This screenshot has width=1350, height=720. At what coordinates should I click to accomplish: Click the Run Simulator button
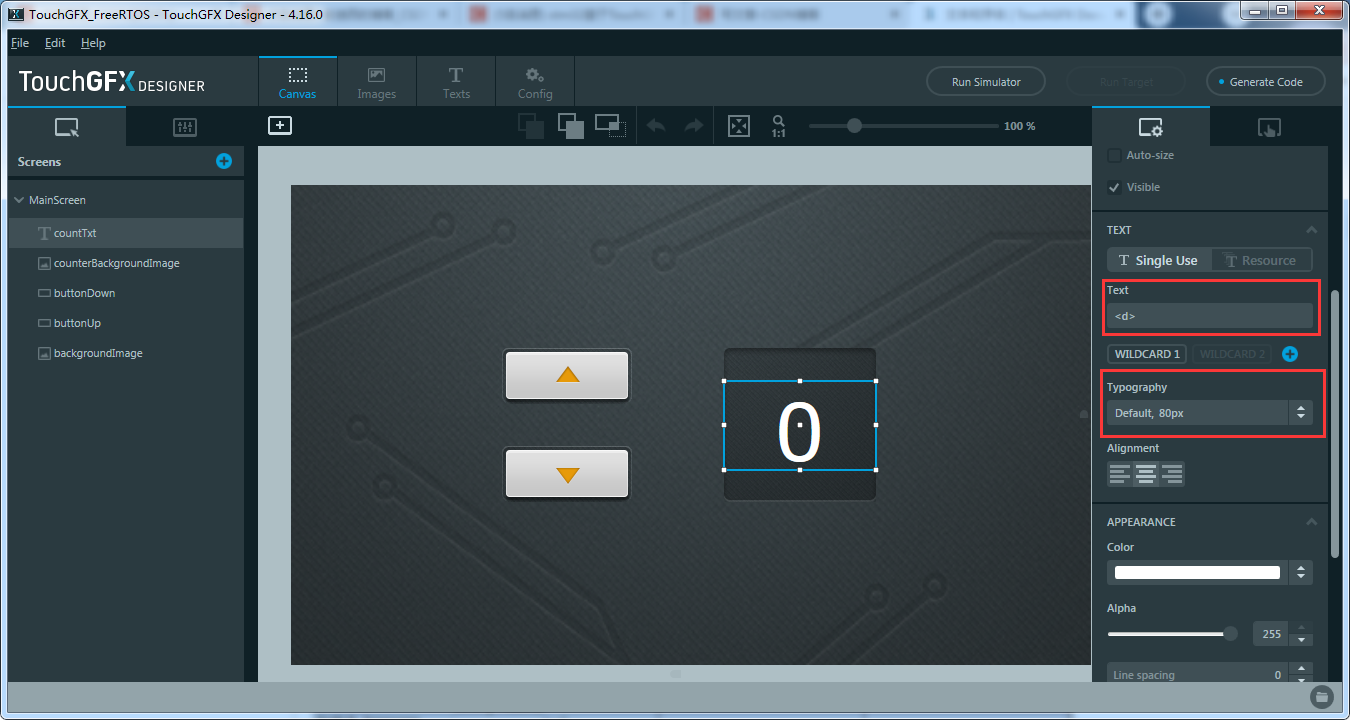pyautogui.click(x=985, y=81)
